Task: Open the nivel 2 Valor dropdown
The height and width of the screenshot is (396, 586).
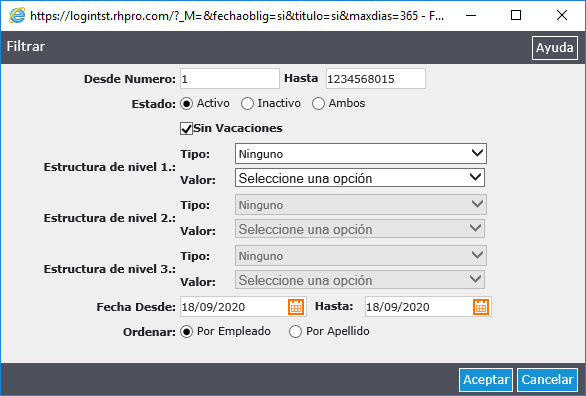Action: coord(360,229)
